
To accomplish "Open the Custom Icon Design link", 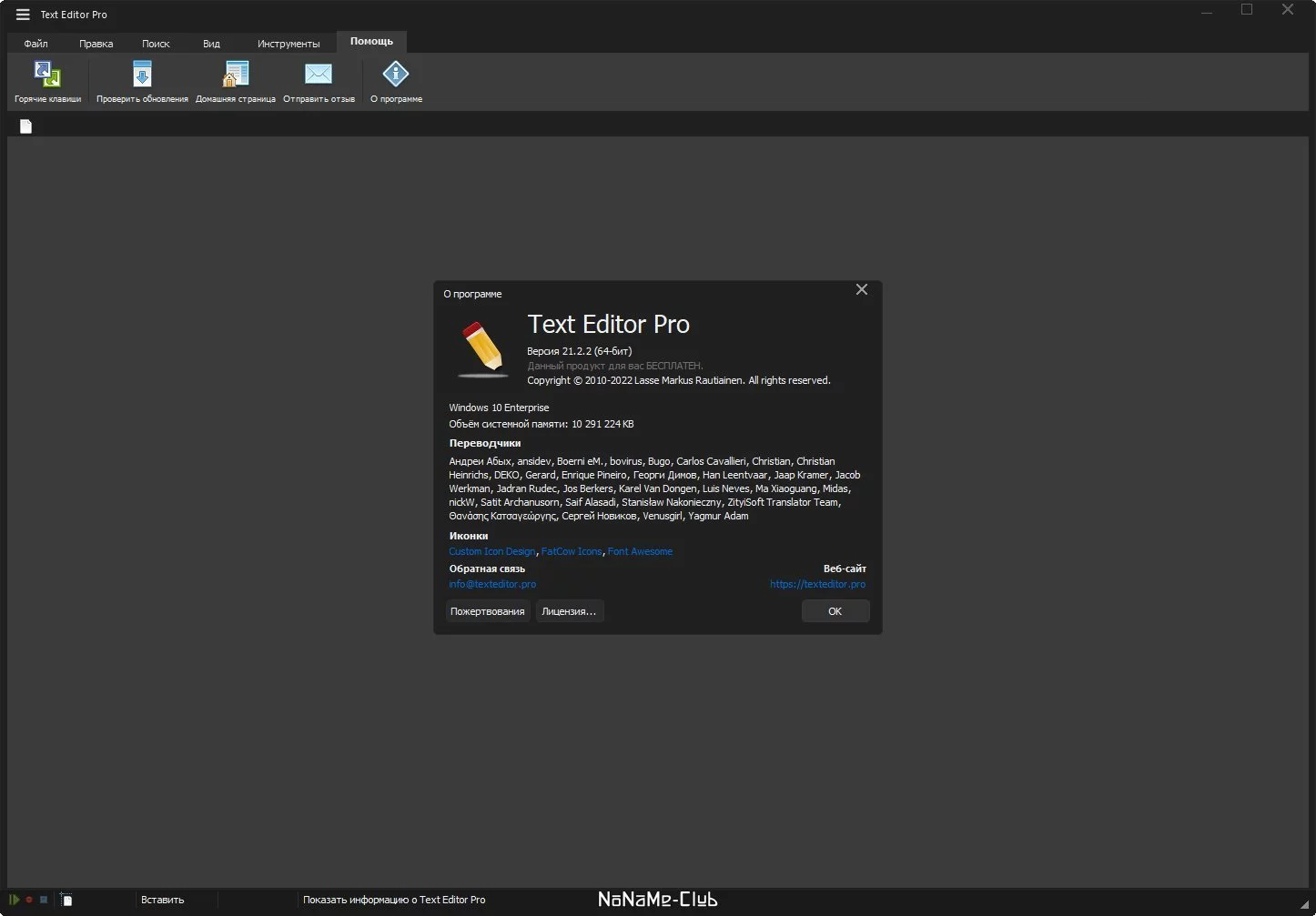I will click(x=492, y=551).
